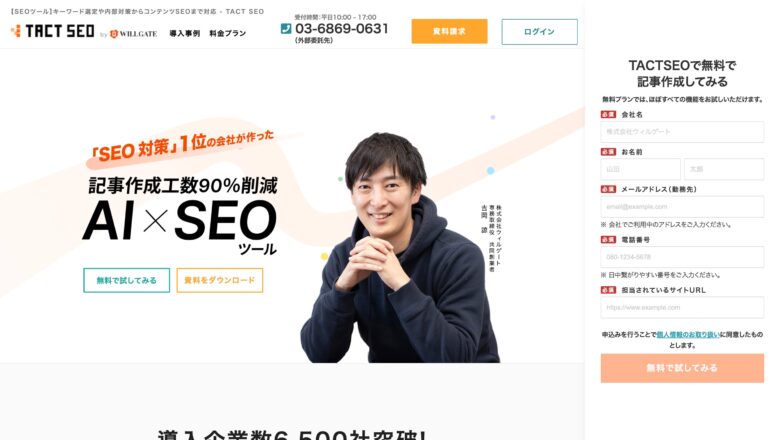Viewport: 780px width, 440px height.
Task: Click the Willgate logo in header
Action: point(133,34)
